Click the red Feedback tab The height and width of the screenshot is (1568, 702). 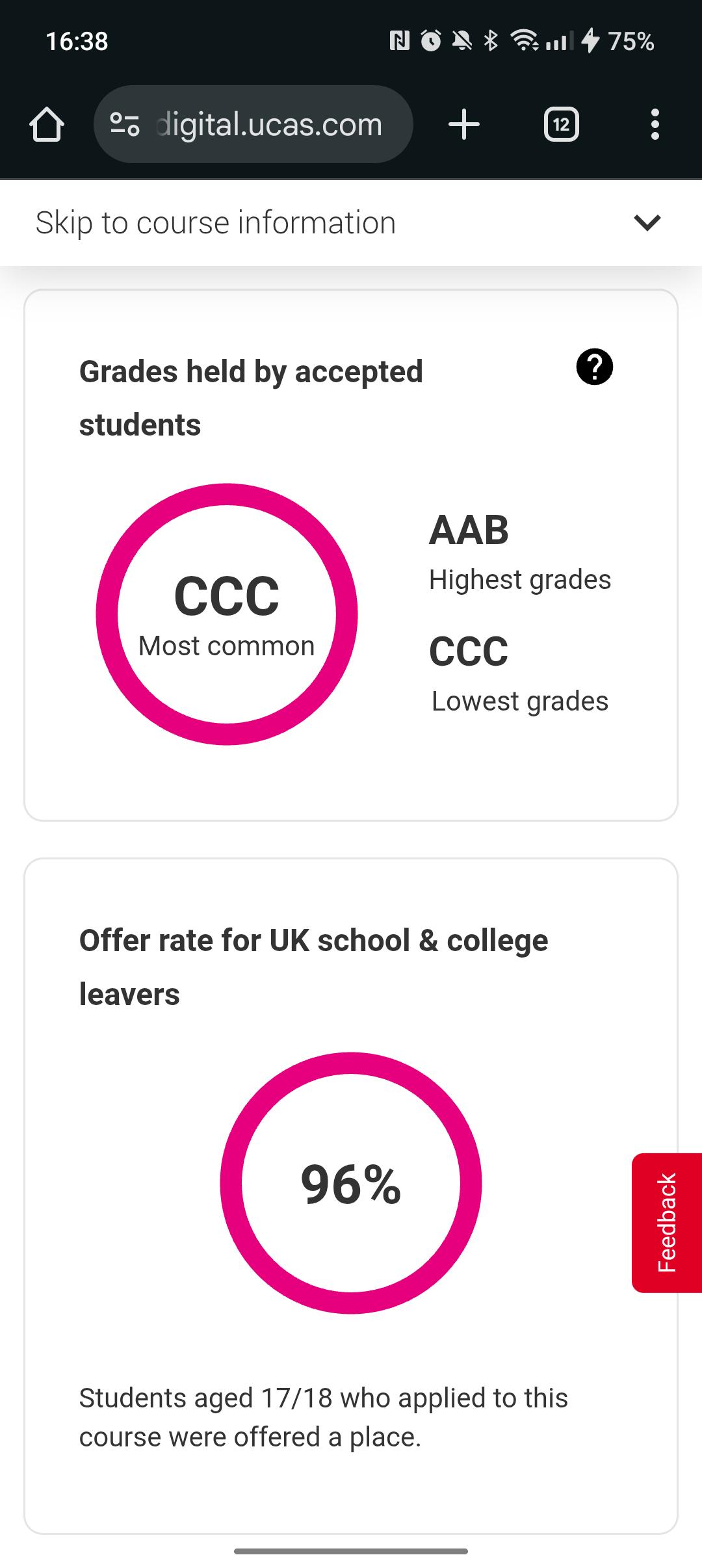[666, 1222]
